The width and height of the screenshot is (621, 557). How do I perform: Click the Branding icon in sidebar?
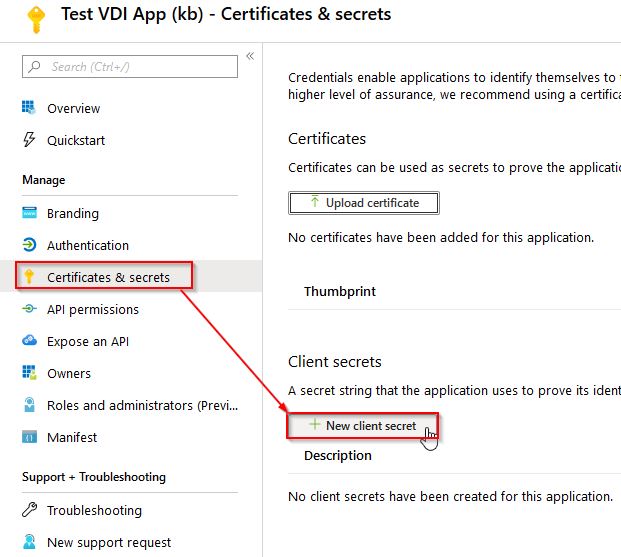pos(29,213)
